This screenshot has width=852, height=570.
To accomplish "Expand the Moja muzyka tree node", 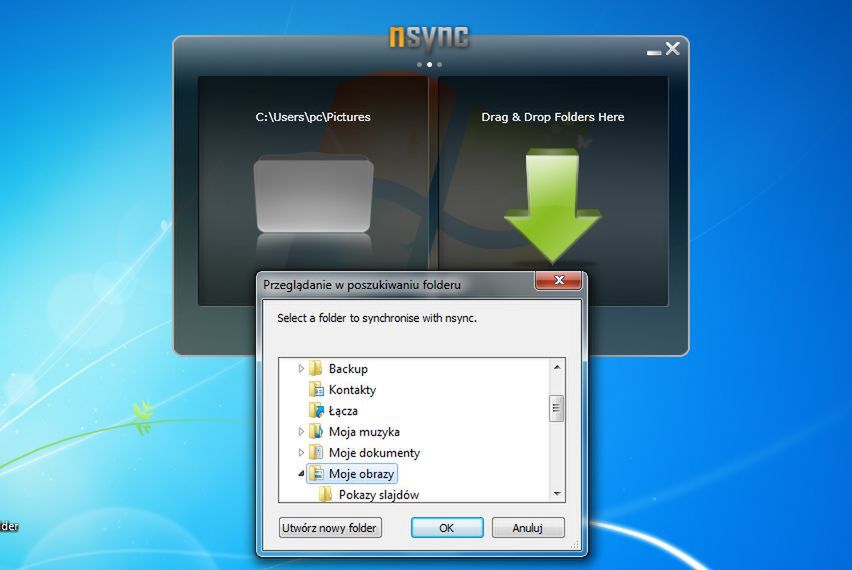I will [301, 431].
